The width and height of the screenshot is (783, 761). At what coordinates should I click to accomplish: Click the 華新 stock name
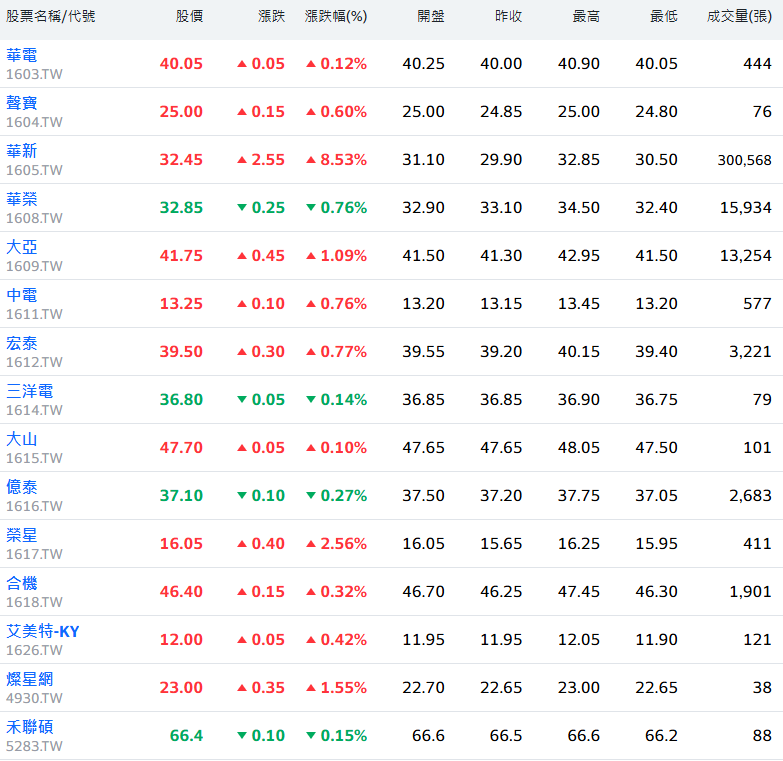click(x=21, y=151)
